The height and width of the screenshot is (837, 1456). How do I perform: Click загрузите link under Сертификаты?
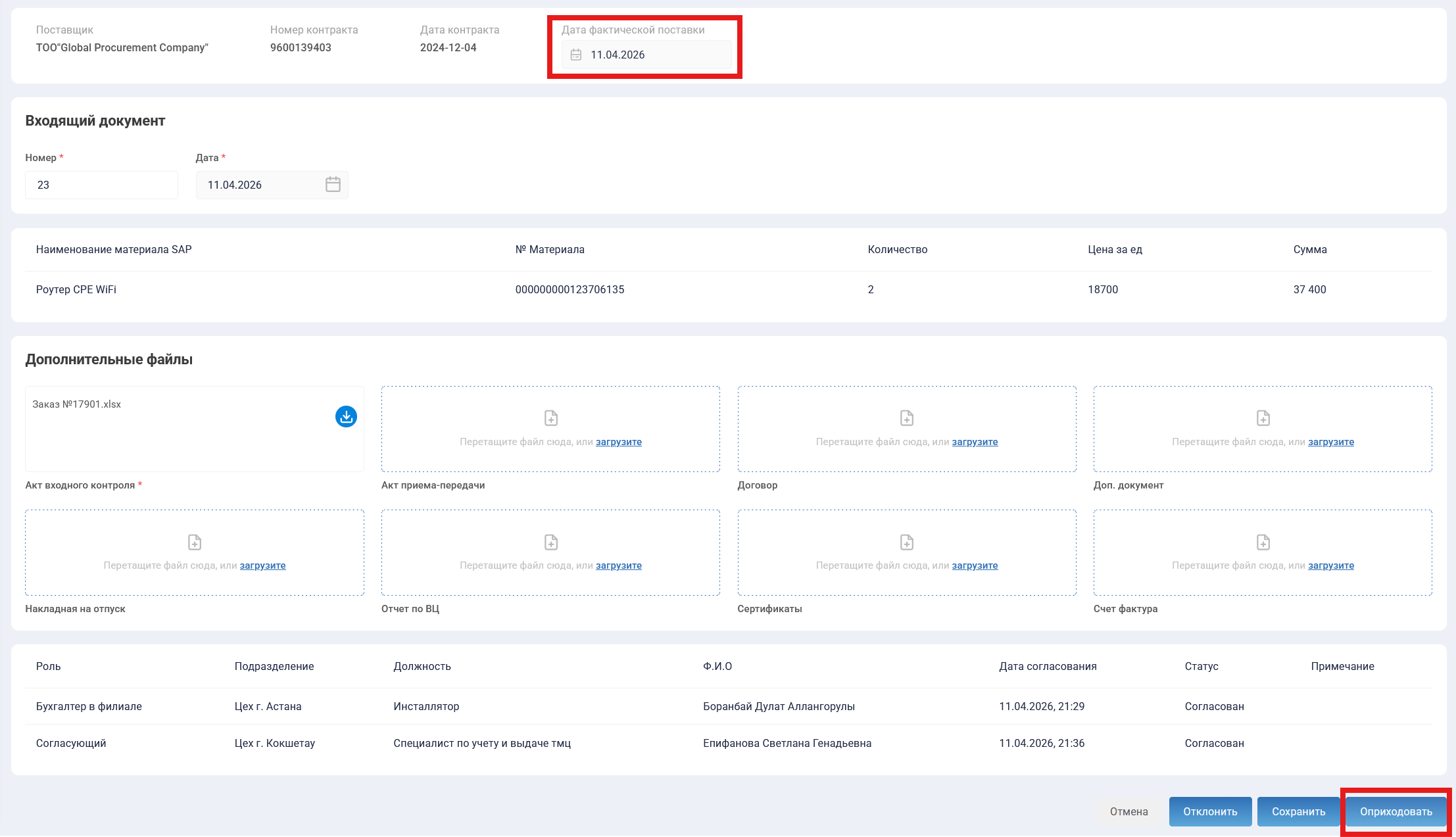click(975, 565)
